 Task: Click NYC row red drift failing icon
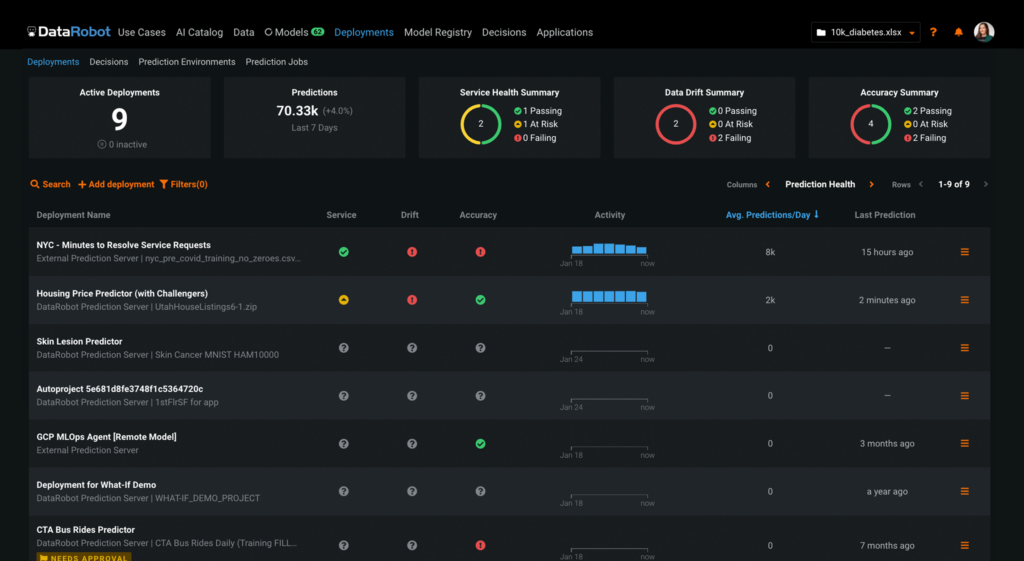tap(412, 252)
